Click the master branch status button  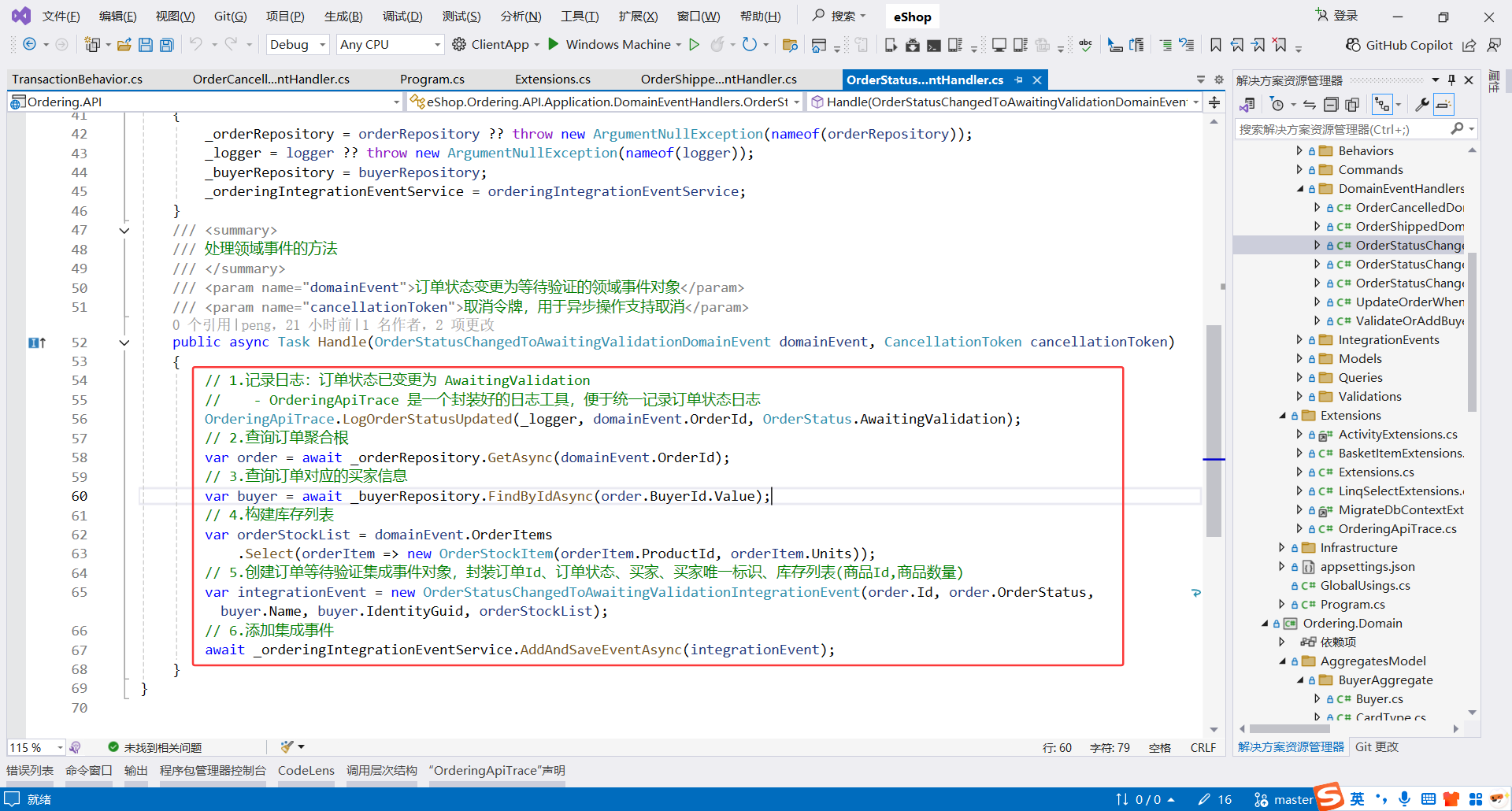1284,799
